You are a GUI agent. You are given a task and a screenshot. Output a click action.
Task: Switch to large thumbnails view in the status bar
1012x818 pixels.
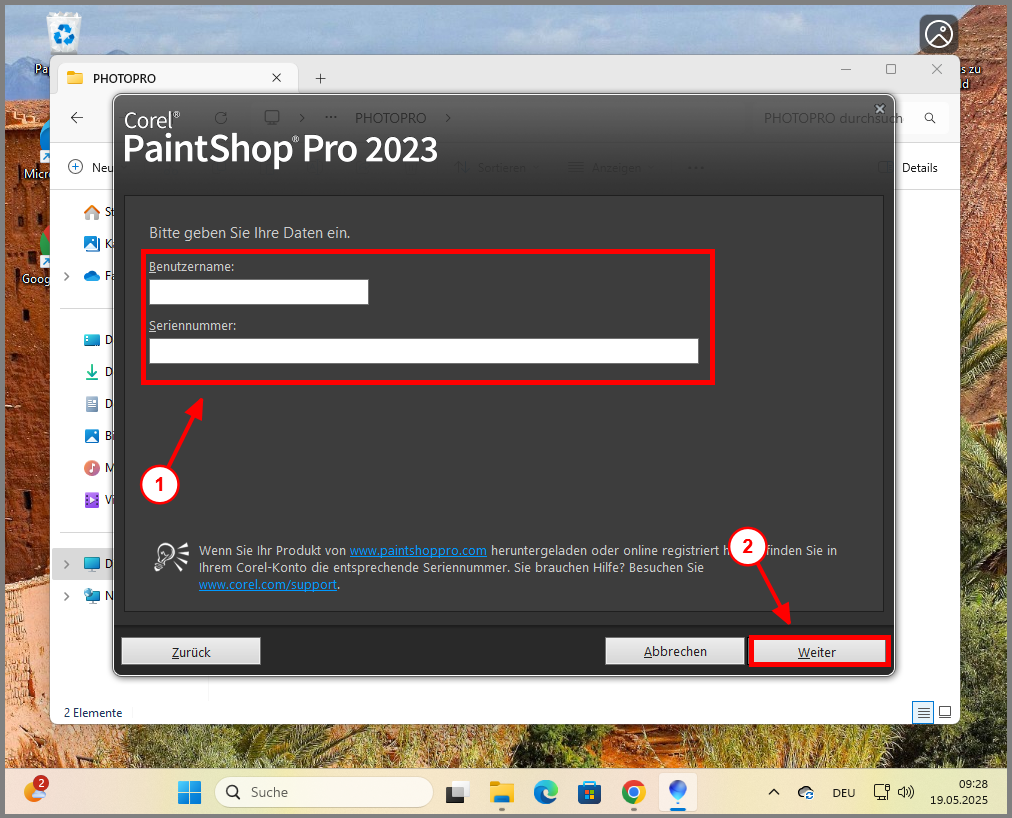(x=945, y=712)
